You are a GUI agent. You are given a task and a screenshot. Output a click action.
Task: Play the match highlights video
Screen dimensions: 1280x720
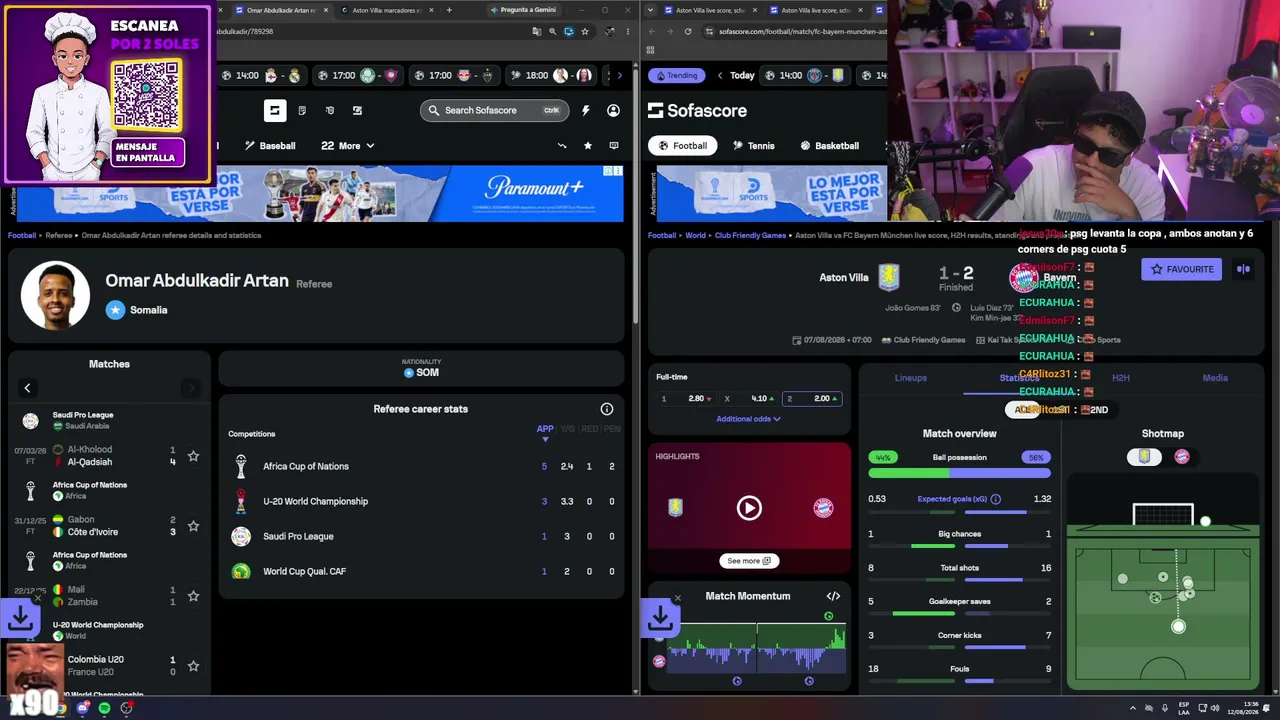pyautogui.click(x=749, y=508)
